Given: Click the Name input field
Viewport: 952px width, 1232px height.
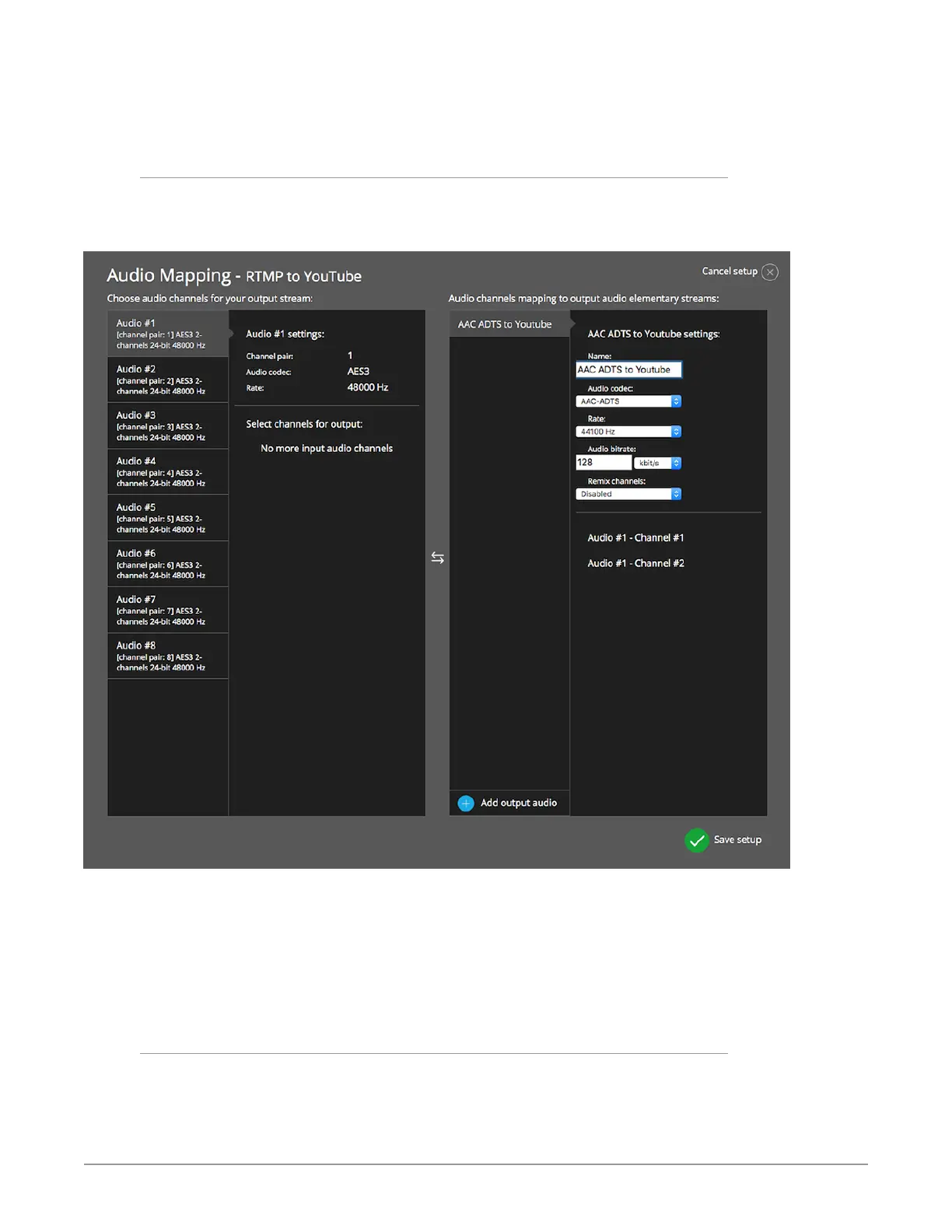Looking at the screenshot, I should pos(628,369).
